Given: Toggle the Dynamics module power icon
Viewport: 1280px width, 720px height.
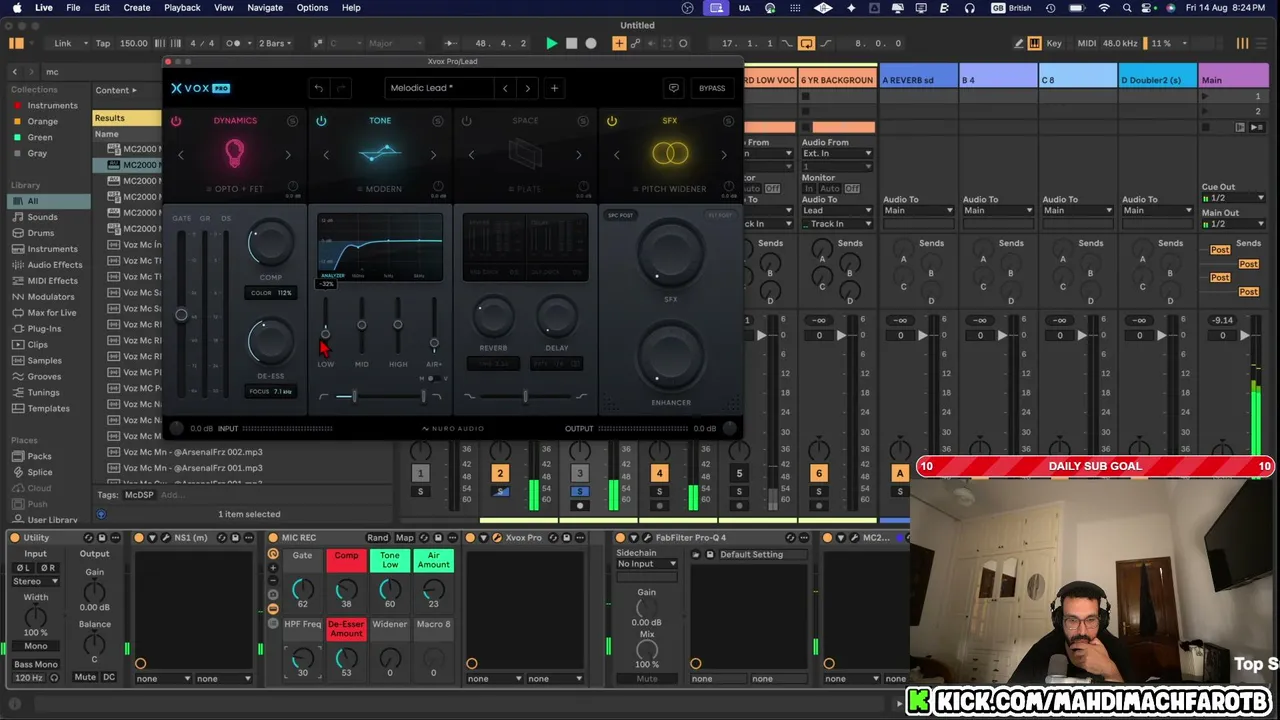Looking at the screenshot, I should click(x=176, y=121).
